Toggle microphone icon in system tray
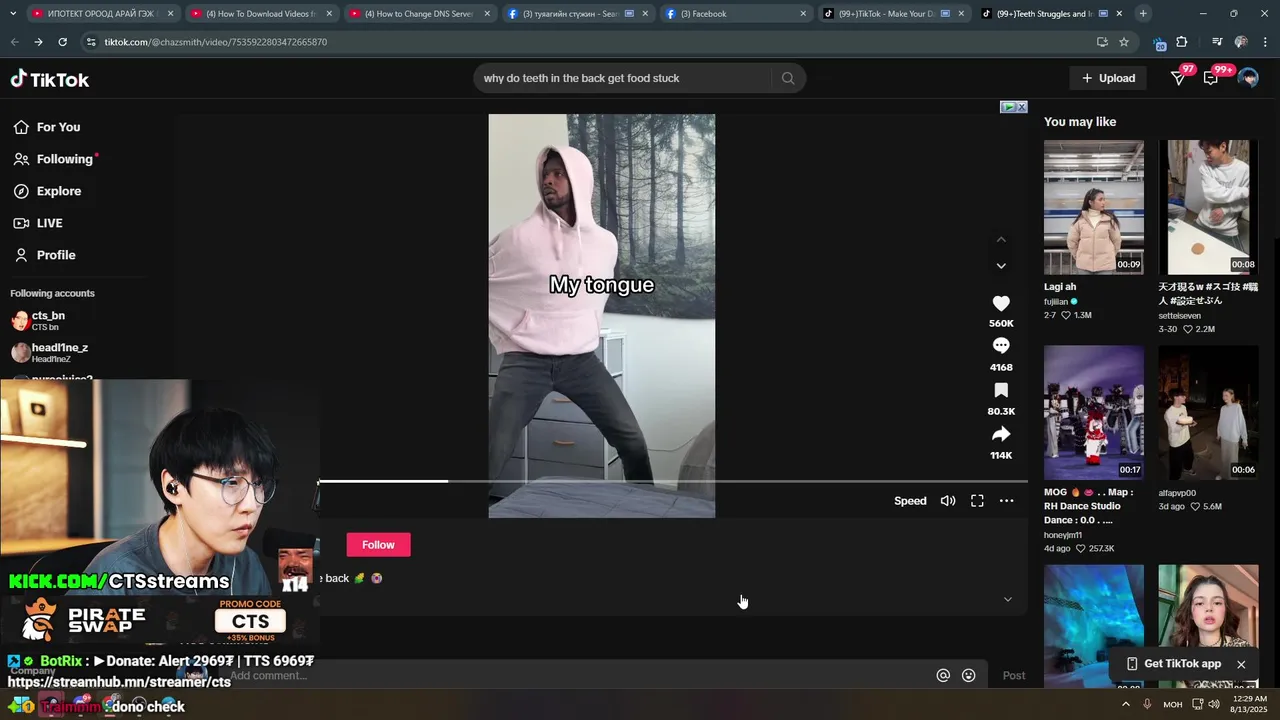 (1147, 704)
